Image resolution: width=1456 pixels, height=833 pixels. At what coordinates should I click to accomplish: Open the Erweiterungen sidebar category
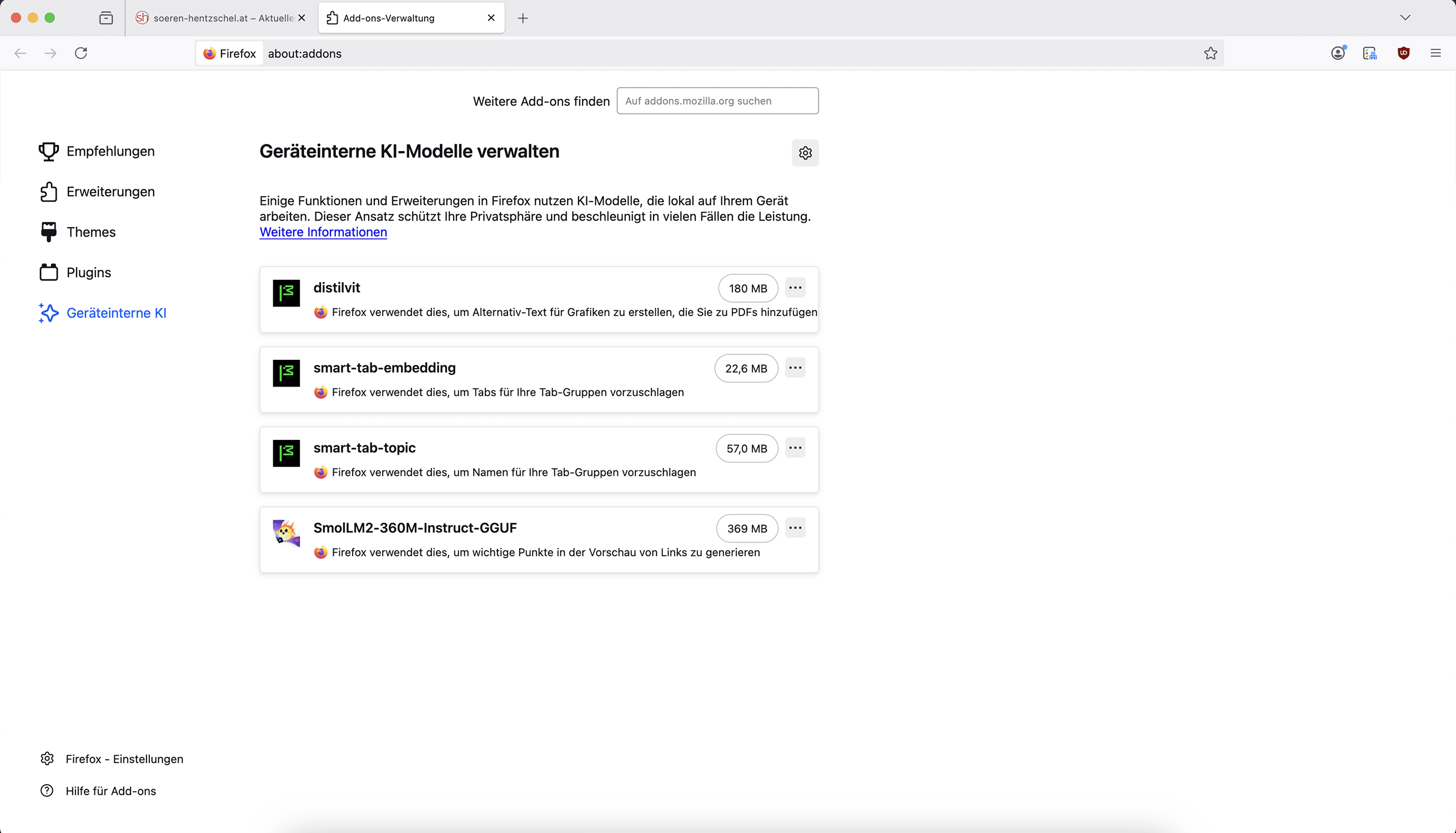[x=97, y=192]
